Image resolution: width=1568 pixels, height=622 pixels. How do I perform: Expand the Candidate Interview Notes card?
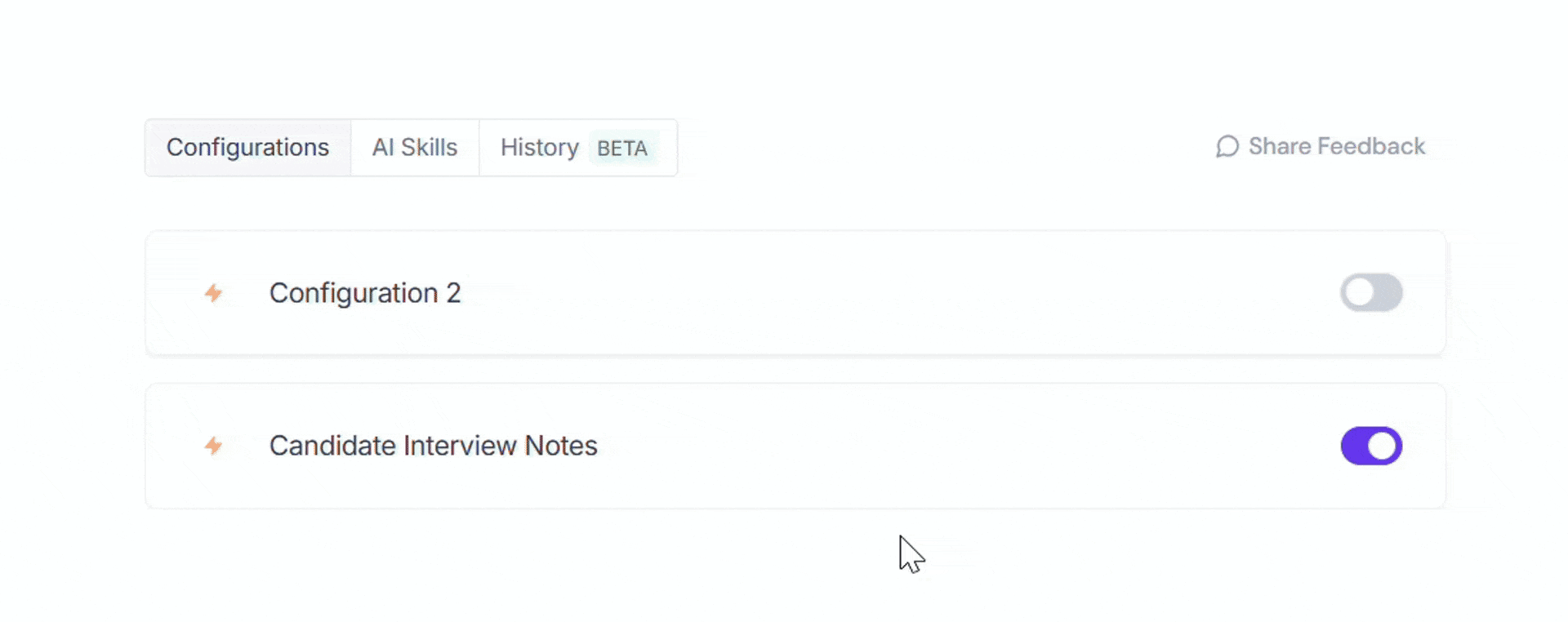click(795, 446)
